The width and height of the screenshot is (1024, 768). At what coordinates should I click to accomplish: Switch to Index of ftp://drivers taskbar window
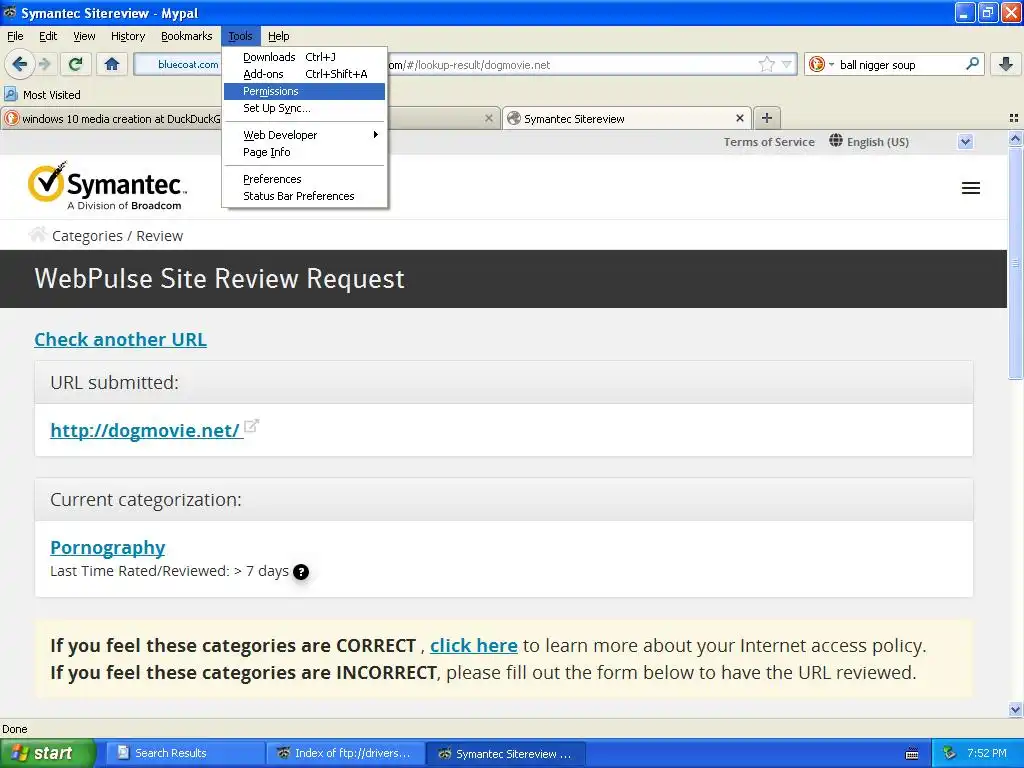click(346, 753)
